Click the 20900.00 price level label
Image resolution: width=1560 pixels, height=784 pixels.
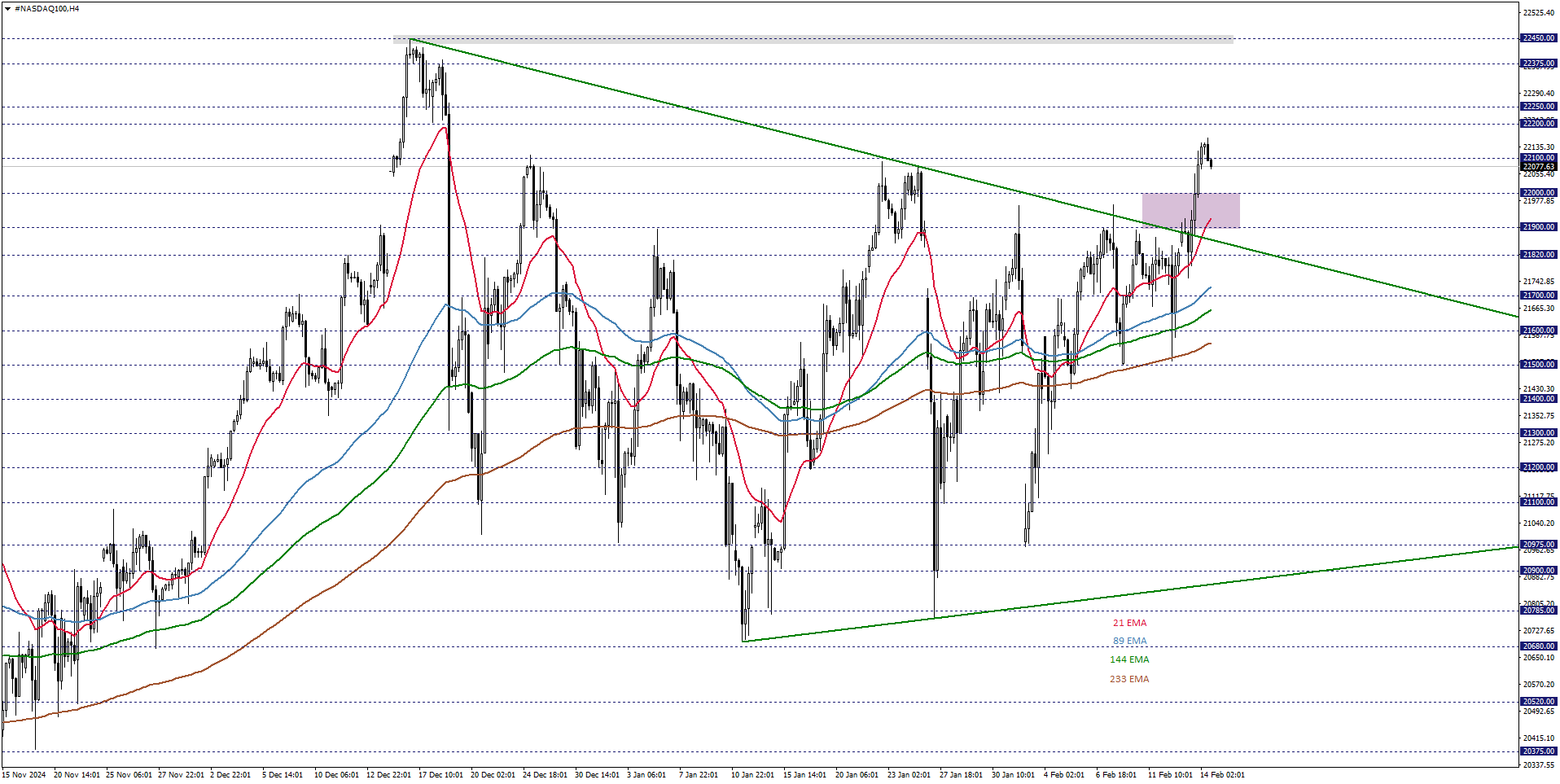1539,571
